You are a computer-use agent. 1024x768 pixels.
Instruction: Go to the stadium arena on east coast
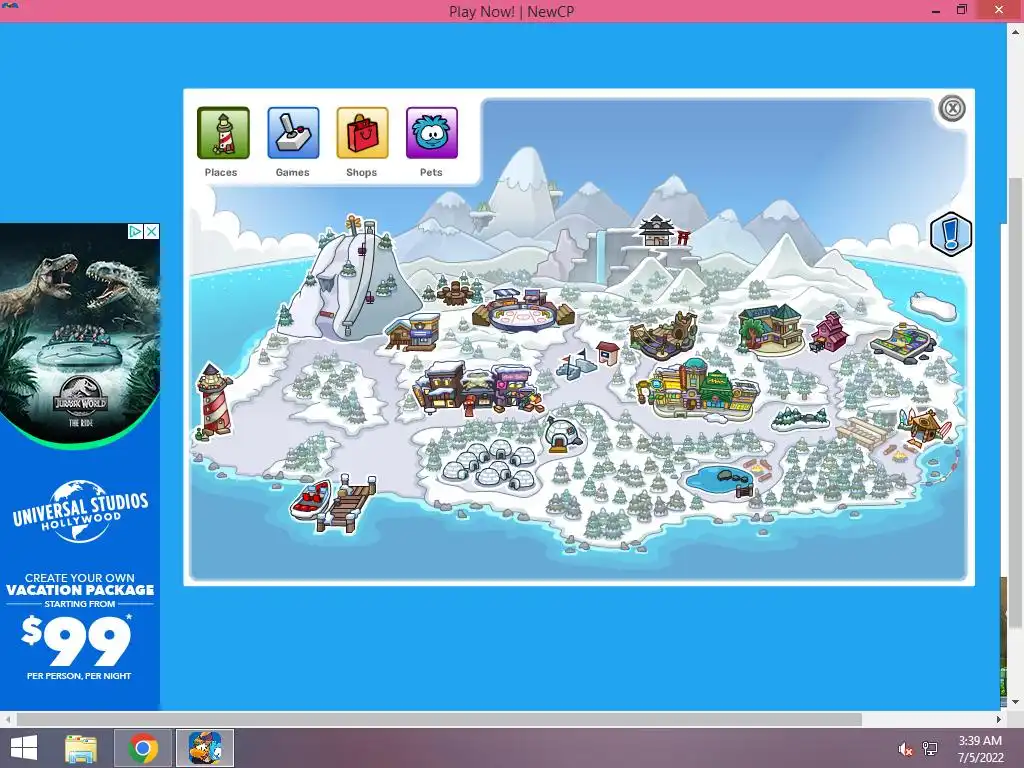pos(904,340)
